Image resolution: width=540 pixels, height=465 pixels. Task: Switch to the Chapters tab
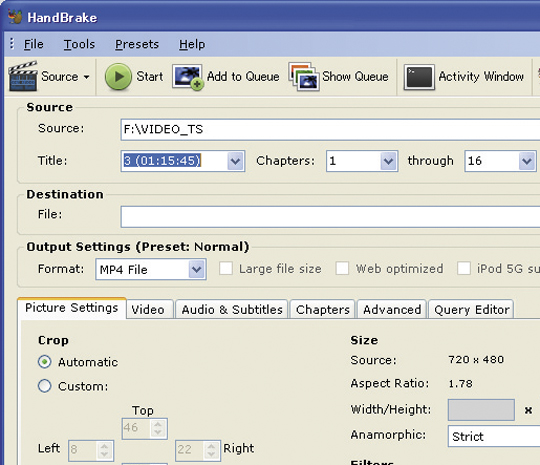[323, 309]
